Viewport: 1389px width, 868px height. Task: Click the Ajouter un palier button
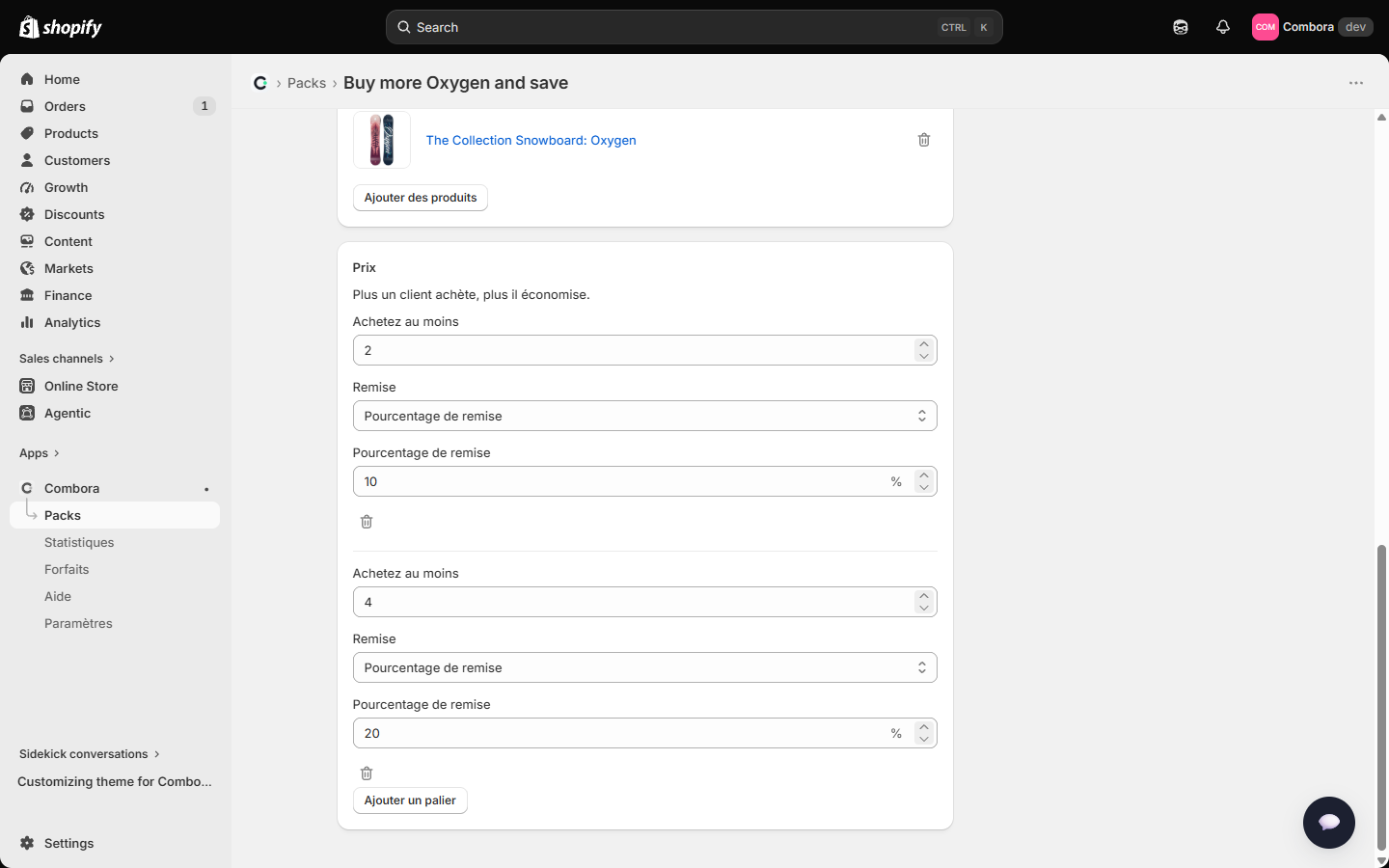[410, 800]
